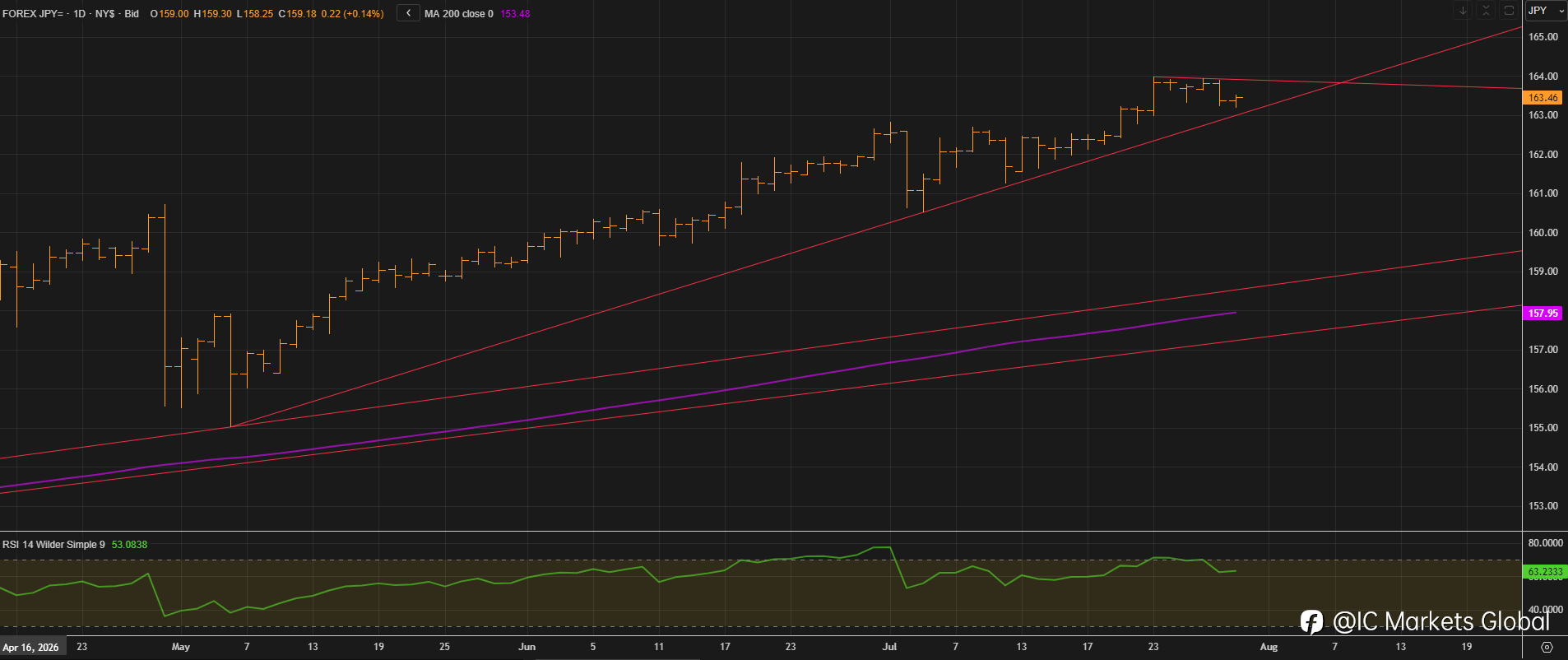1568x660 pixels.
Task: Click the FOREX JPY= symbol label
Action: [34, 14]
